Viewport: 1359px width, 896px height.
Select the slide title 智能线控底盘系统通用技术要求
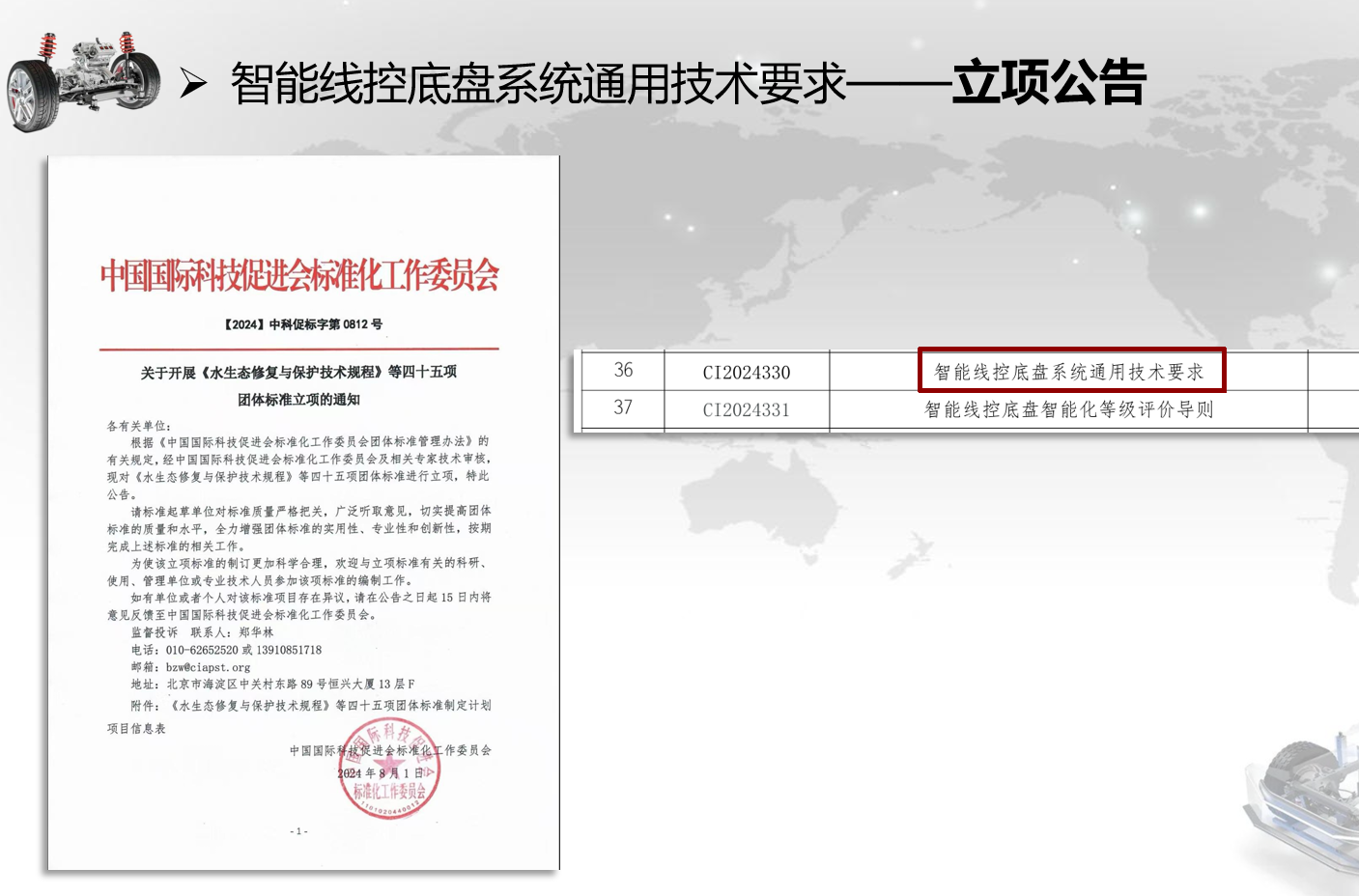coord(539,83)
